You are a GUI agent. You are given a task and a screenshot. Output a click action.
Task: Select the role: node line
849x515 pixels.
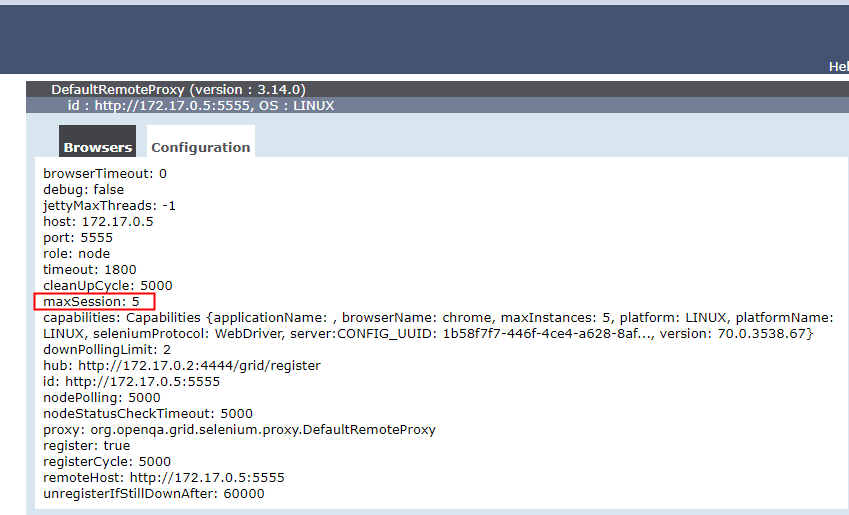click(x=76, y=253)
